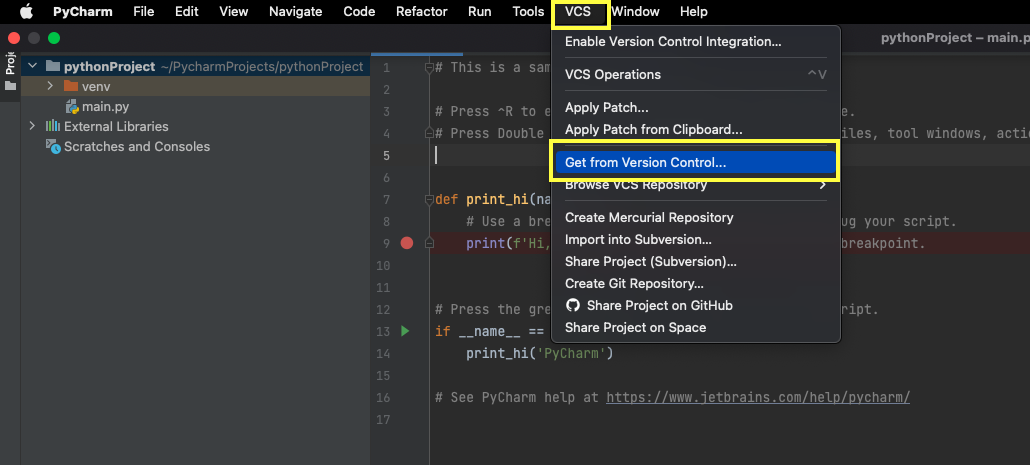Choose Apply Patch from Clipboard
Viewport: 1030px width, 465px height.
click(696, 130)
